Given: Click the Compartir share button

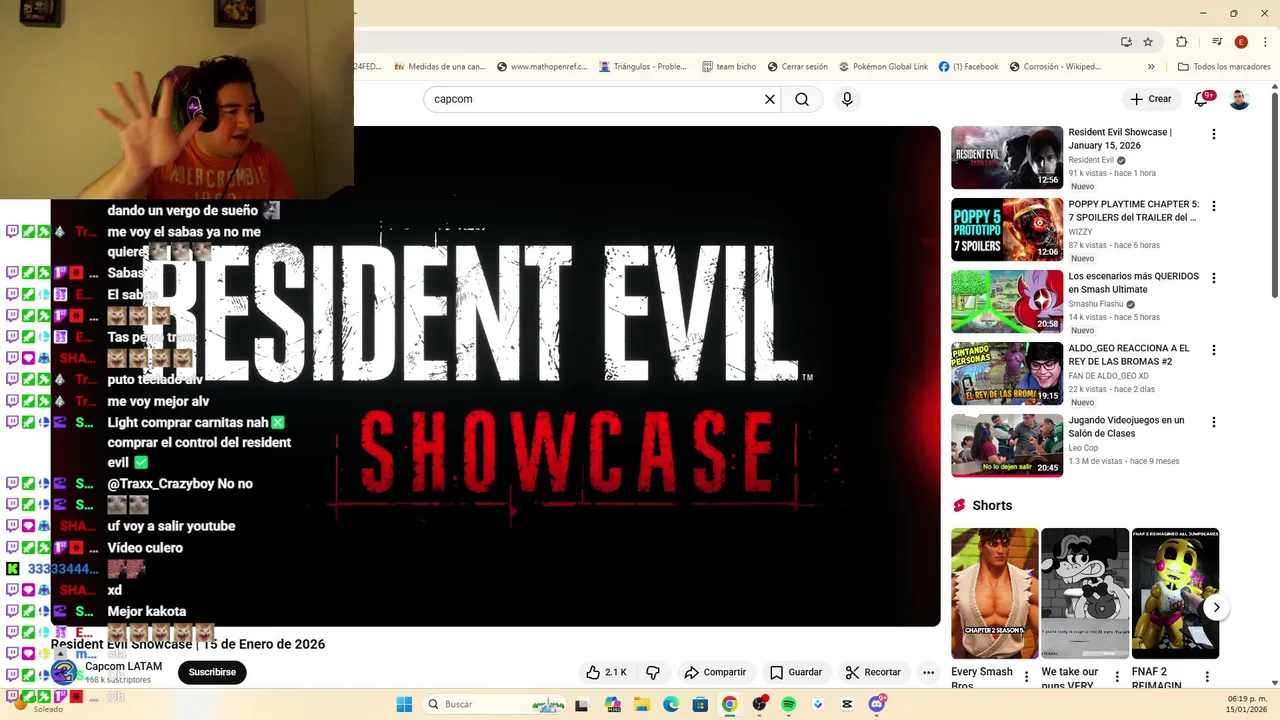Looking at the screenshot, I should (x=715, y=672).
